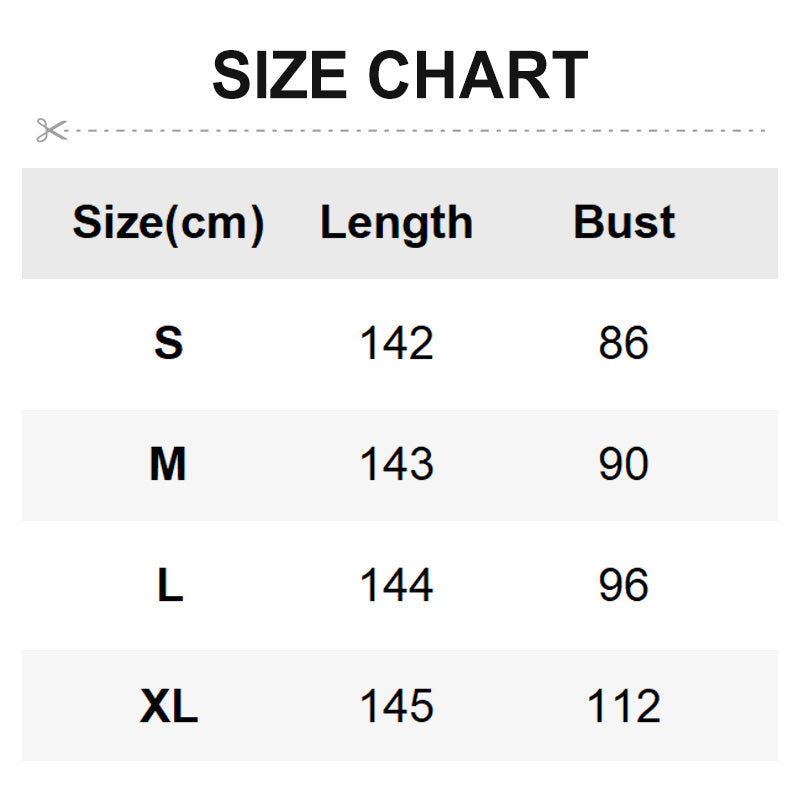Screen dimensions: 800x800
Task: Choose the M size row label
Action: [168, 465]
